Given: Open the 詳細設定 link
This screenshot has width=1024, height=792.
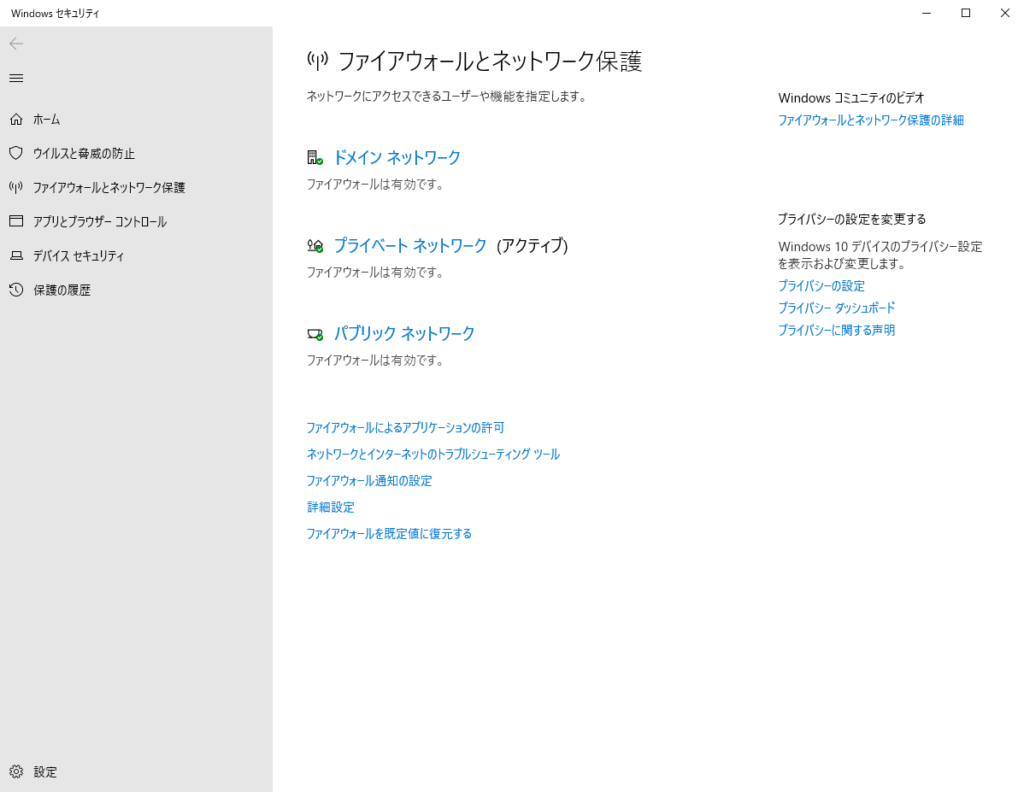Looking at the screenshot, I should (330, 508).
